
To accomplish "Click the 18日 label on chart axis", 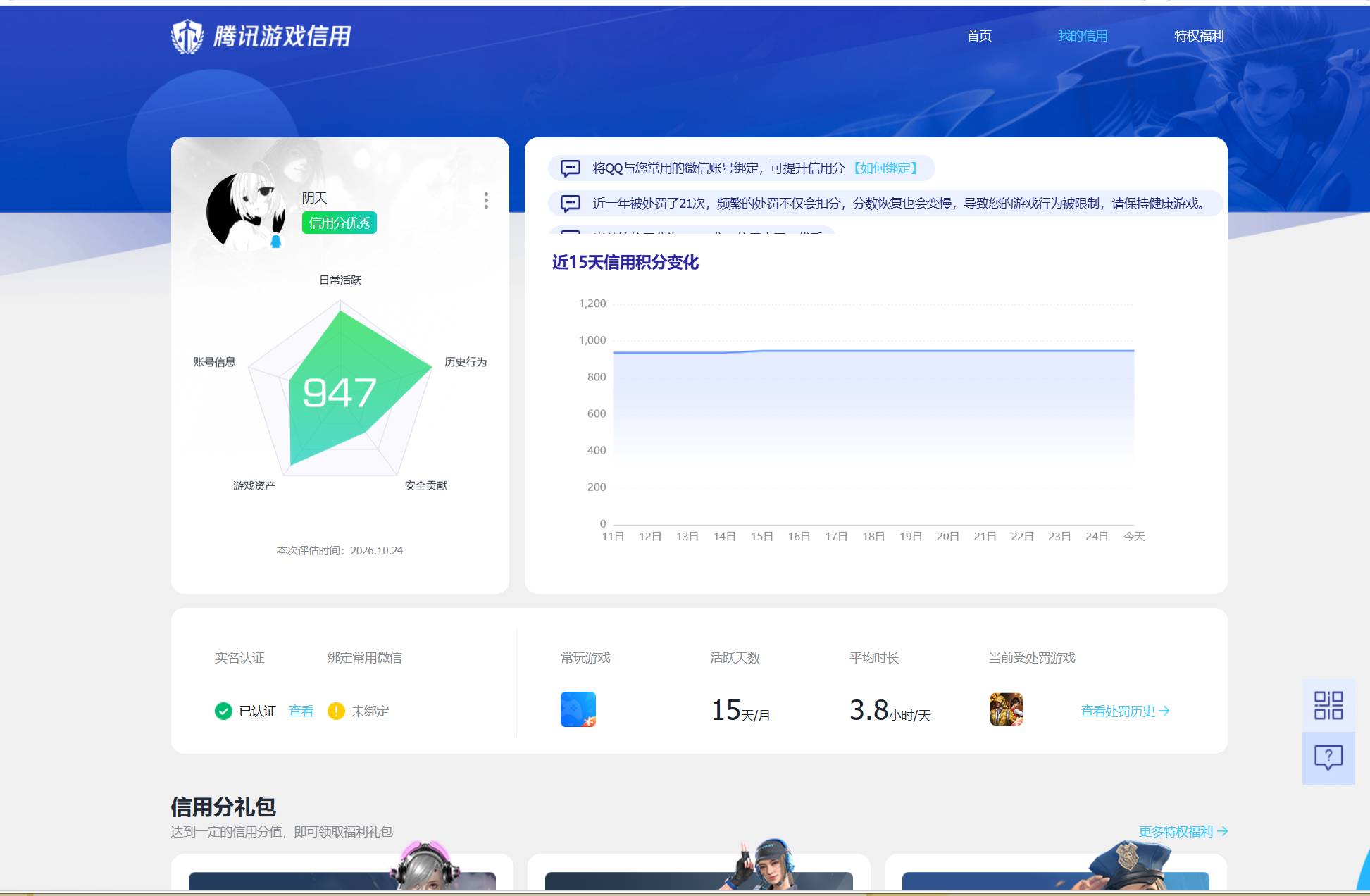I will tap(873, 537).
